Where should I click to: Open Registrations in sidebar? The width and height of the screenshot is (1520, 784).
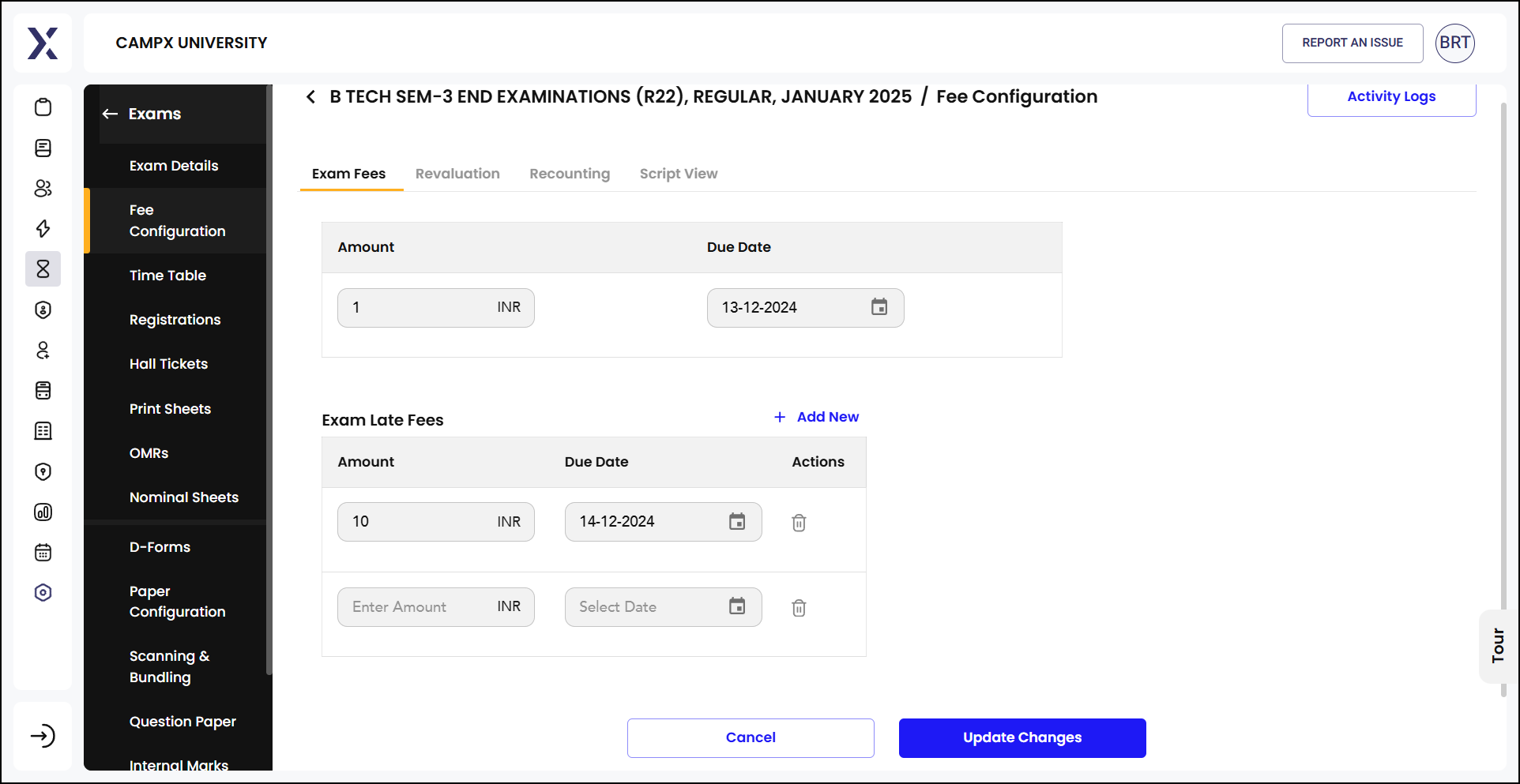point(175,320)
